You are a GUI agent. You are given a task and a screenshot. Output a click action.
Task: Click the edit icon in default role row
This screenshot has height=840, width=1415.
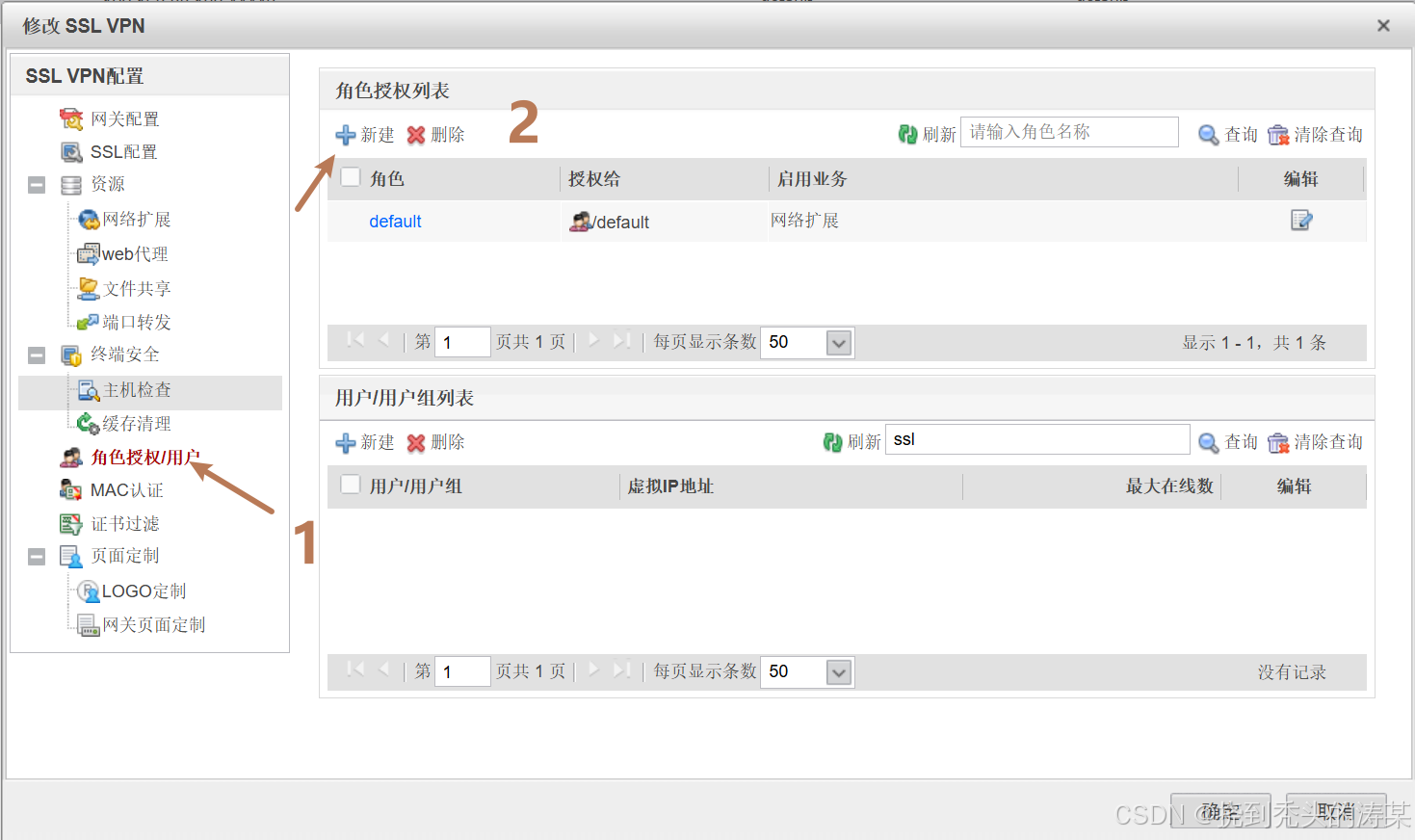[1301, 221]
